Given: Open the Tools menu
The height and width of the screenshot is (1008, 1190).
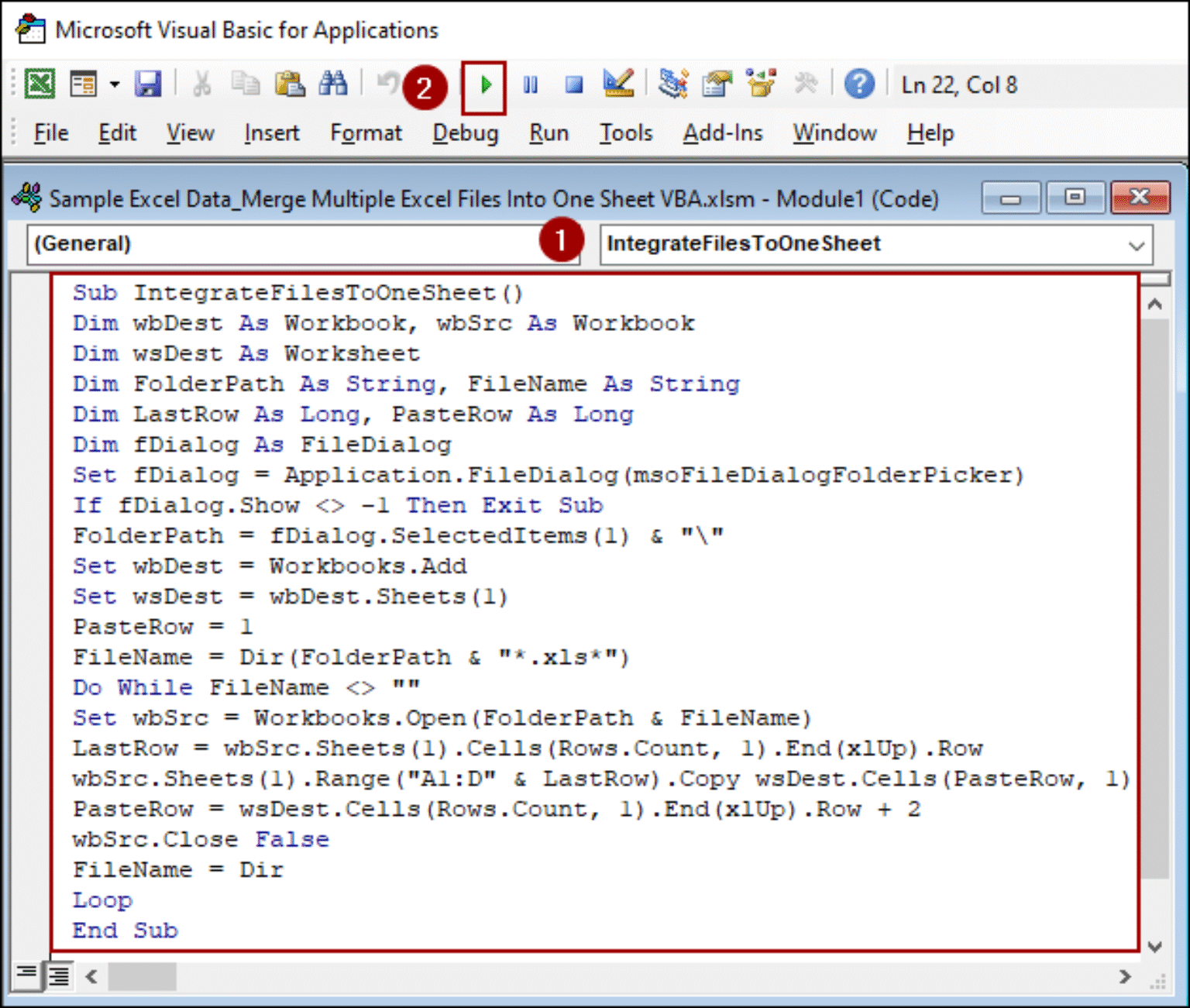Looking at the screenshot, I should (625, 132).
